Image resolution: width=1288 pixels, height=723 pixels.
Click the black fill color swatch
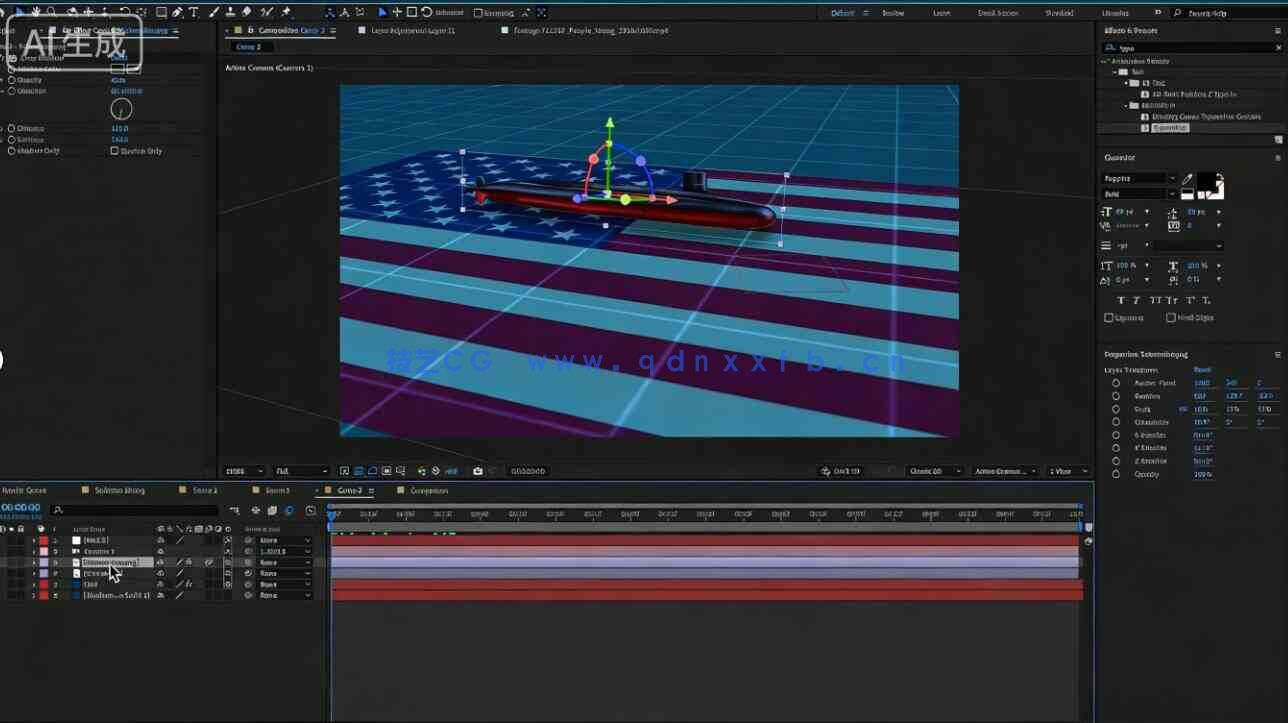point(1207,182)
